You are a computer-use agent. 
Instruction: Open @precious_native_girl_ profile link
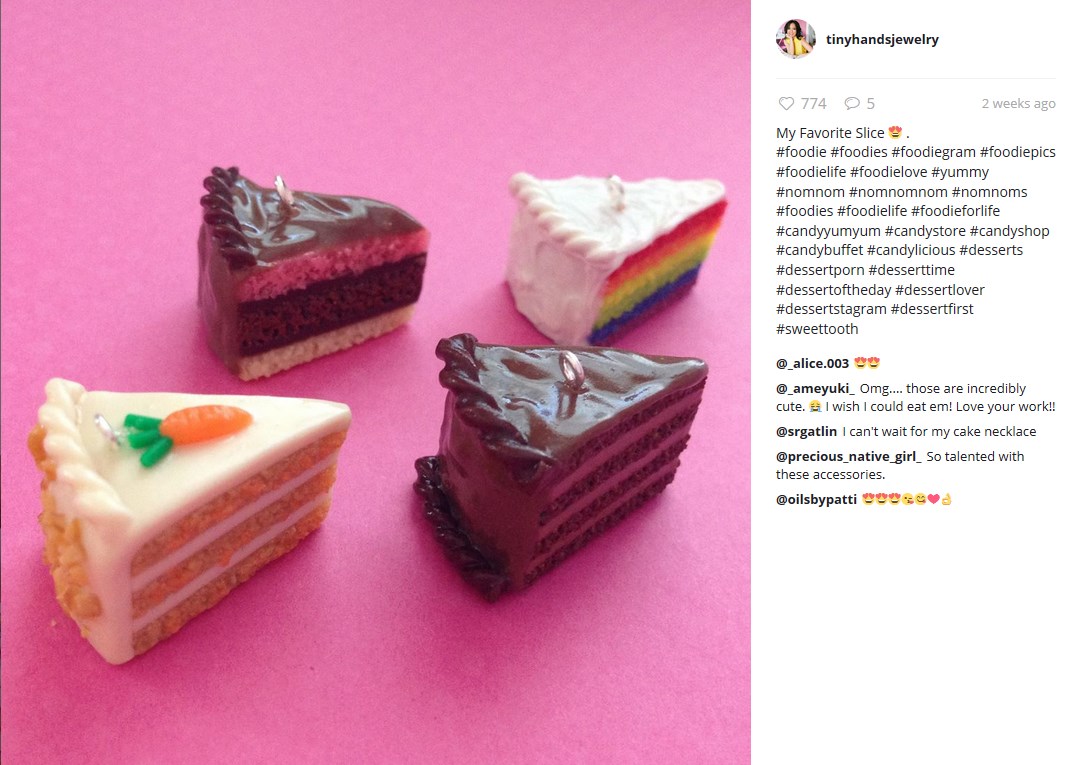point(849,457)
